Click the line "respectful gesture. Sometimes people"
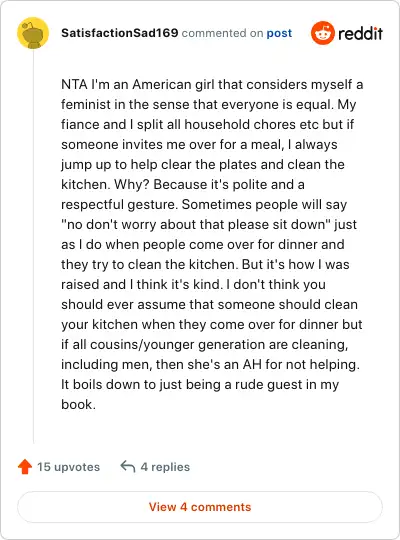Image resolution: width=400 pixels, height=540 pixels. point(204,205)
